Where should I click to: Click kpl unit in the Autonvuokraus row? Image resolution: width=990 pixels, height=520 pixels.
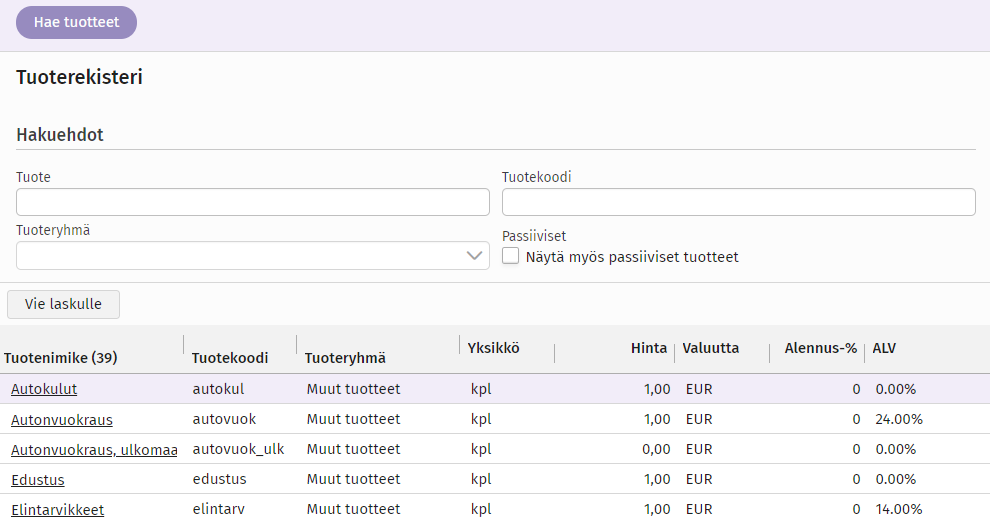click(x=481, y=419)
